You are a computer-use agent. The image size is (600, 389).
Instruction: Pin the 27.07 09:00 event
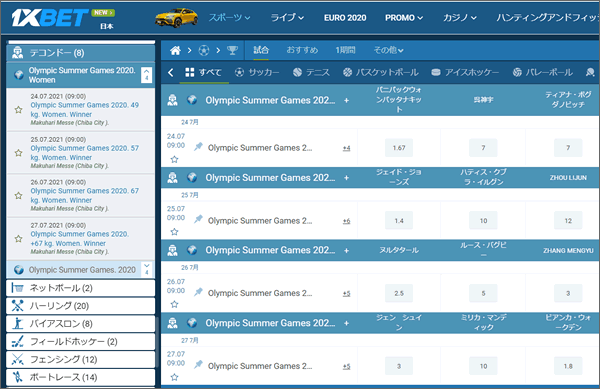(x=198, y=365)
